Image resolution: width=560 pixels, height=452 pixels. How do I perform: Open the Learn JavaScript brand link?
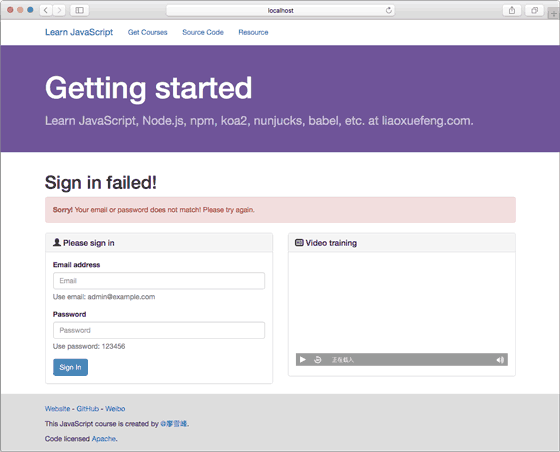pyautogui.click(x=79, y=32)
